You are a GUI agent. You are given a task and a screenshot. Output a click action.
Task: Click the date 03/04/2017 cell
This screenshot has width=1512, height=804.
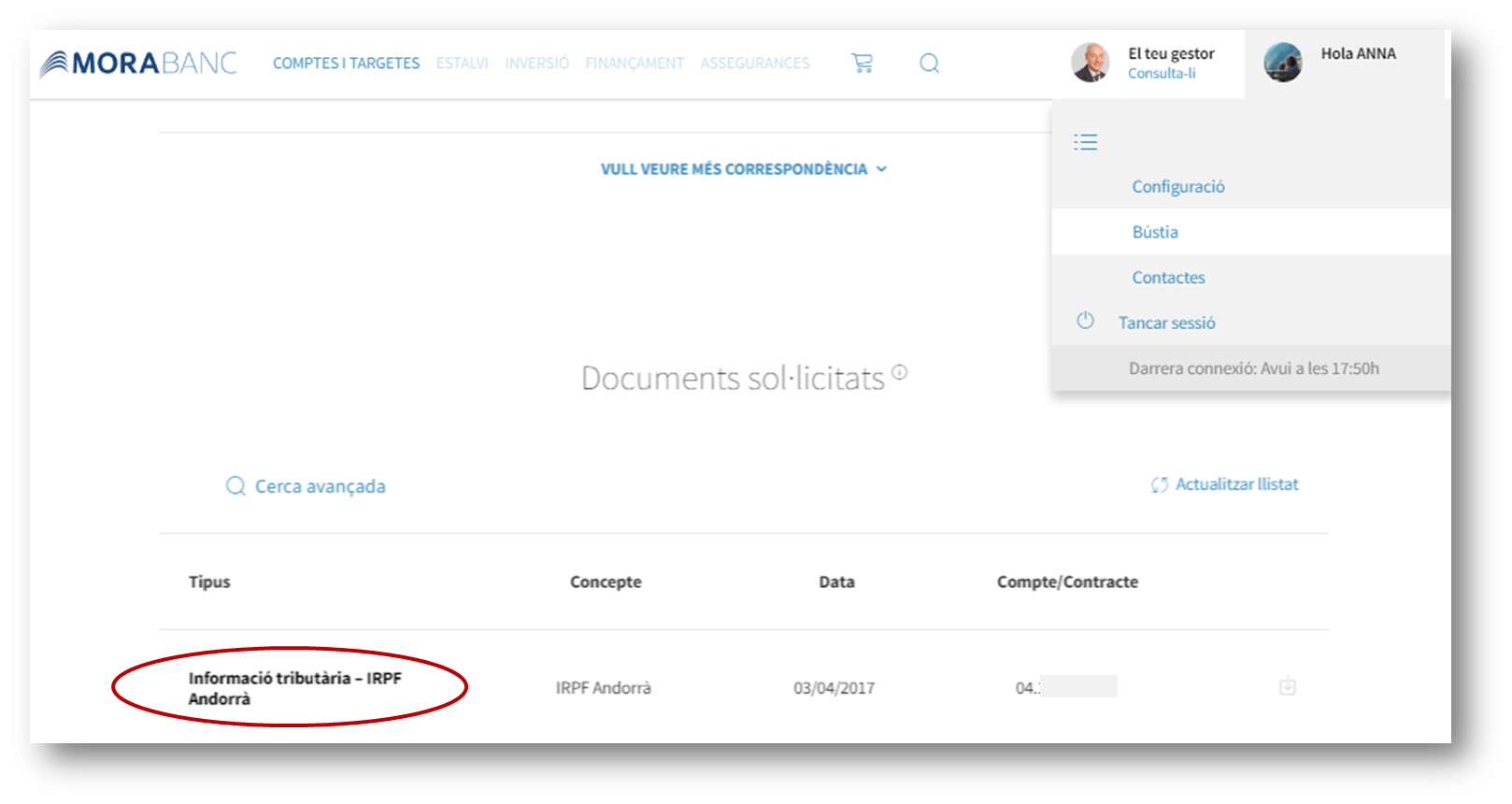(x=834, y=688)
